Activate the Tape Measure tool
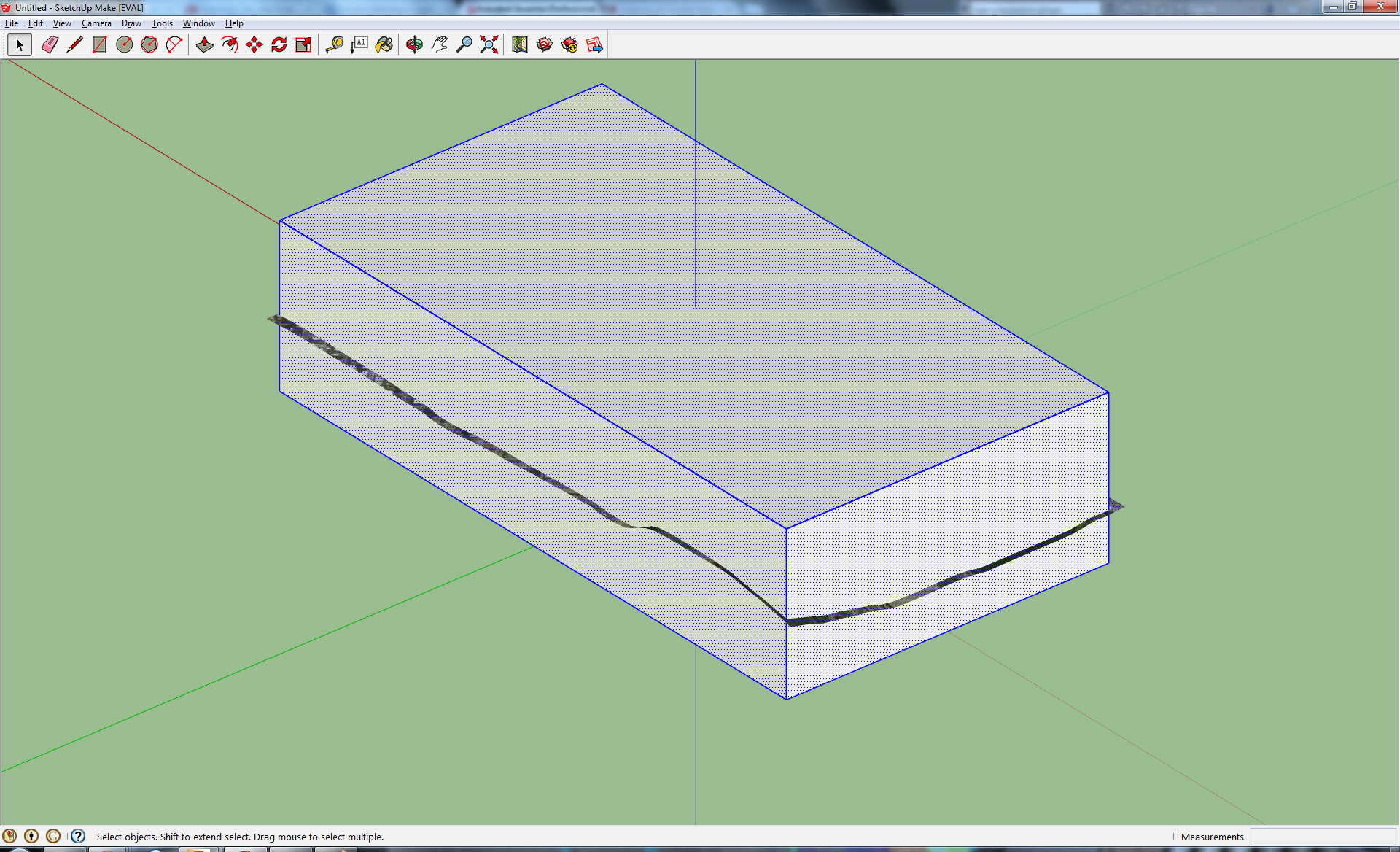Viewport: 1400px width, 852px height. click(335, 45)
